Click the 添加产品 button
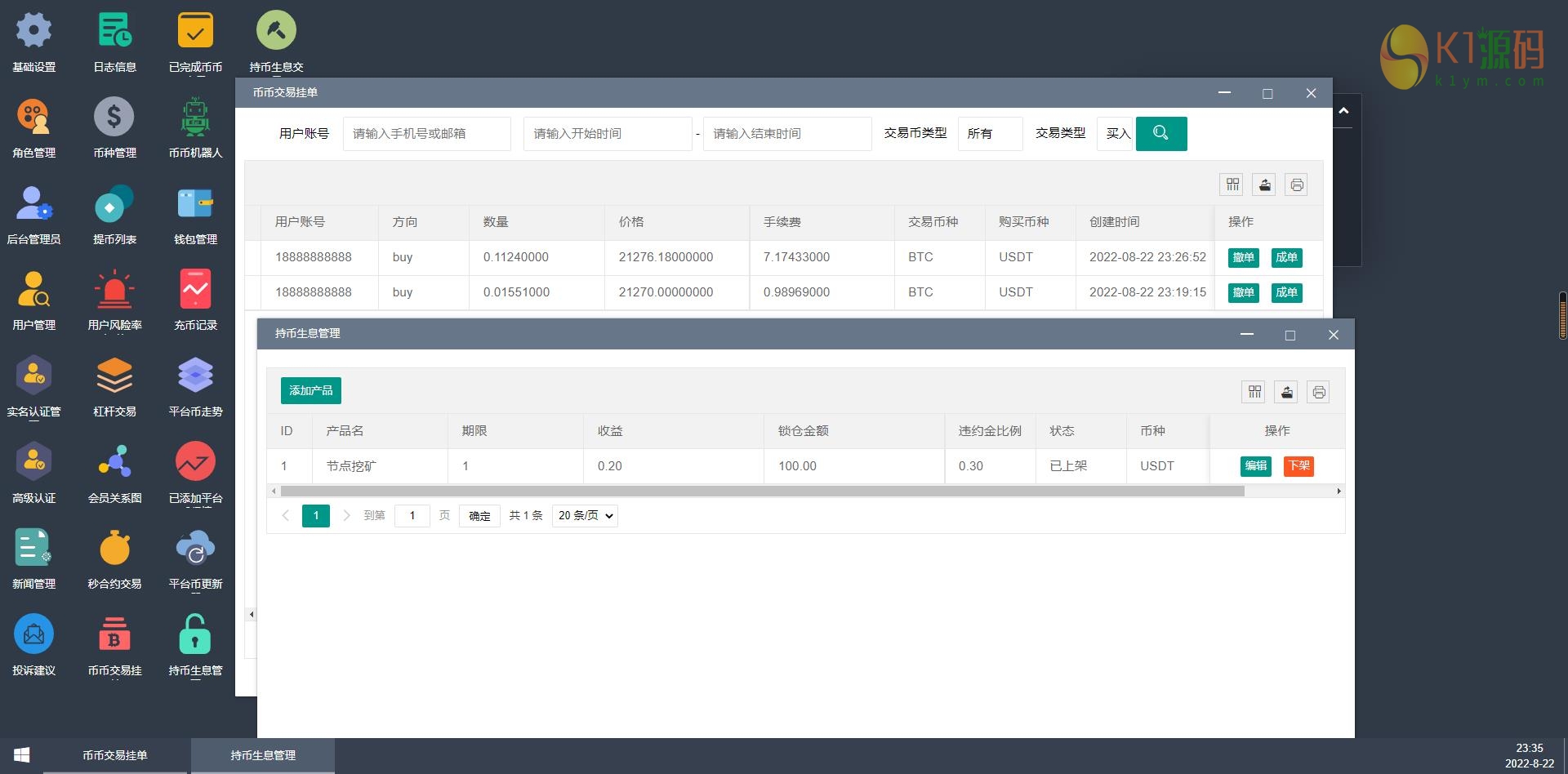 point(310,390)
